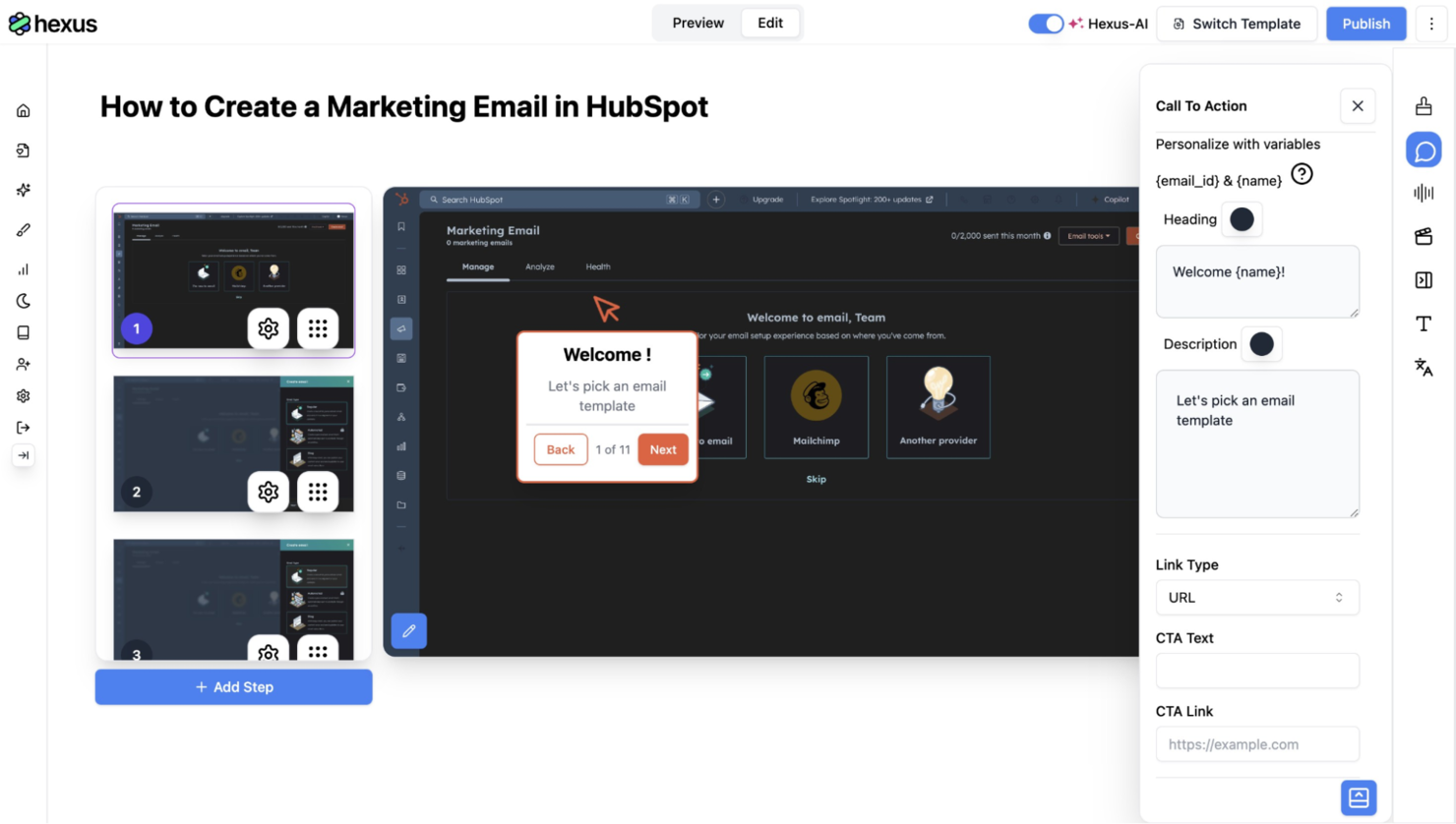Open the audio waveform icon in right toolbar
This screenshot has height=824, width=1456.
click(1424, 193)
